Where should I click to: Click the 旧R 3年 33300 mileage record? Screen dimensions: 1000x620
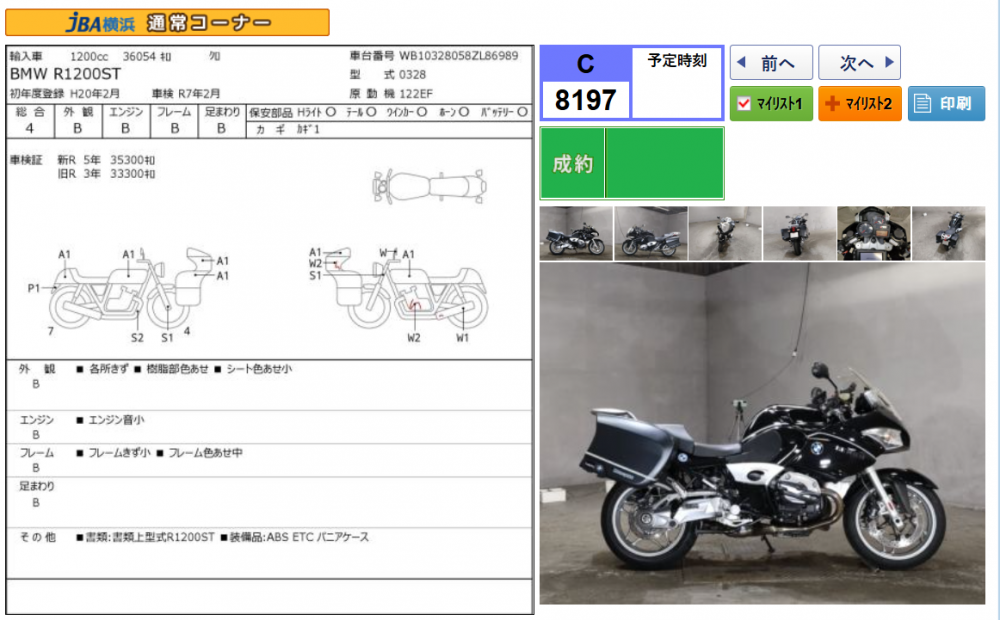tap(106, 173)
